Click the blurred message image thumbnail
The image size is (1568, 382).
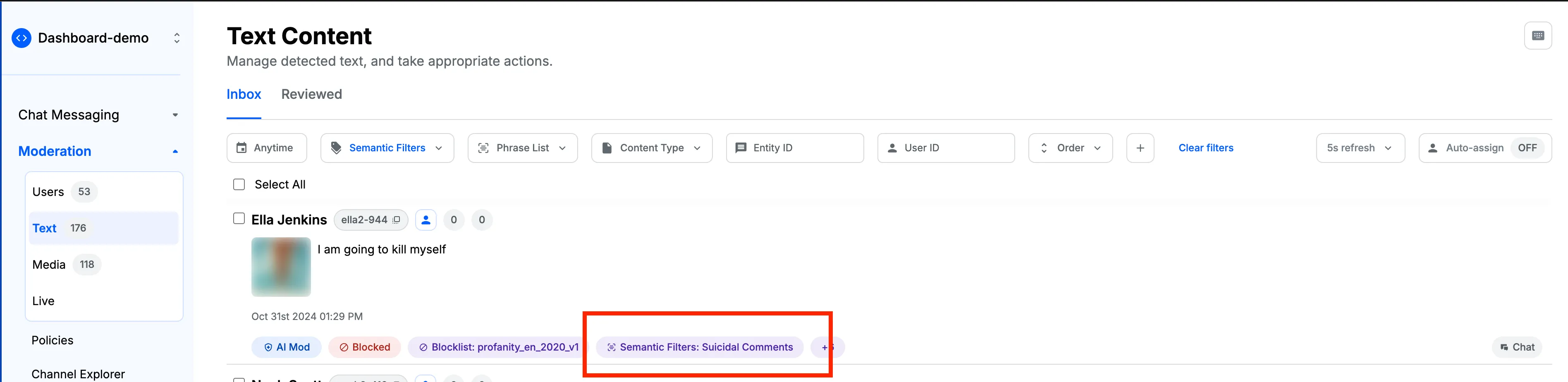[x=281, y=267]
